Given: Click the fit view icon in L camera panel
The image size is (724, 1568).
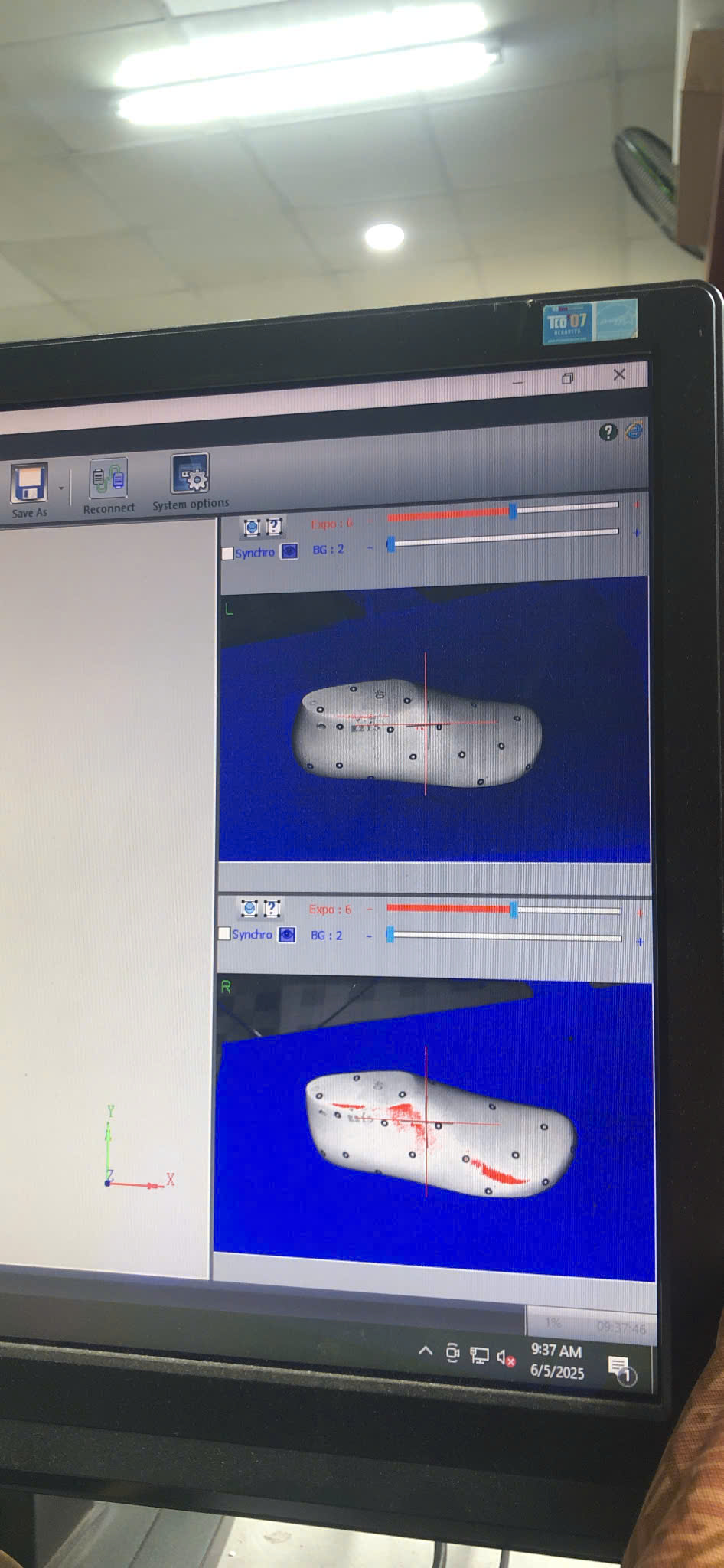Looking at the screenshot, I should 252,527.
